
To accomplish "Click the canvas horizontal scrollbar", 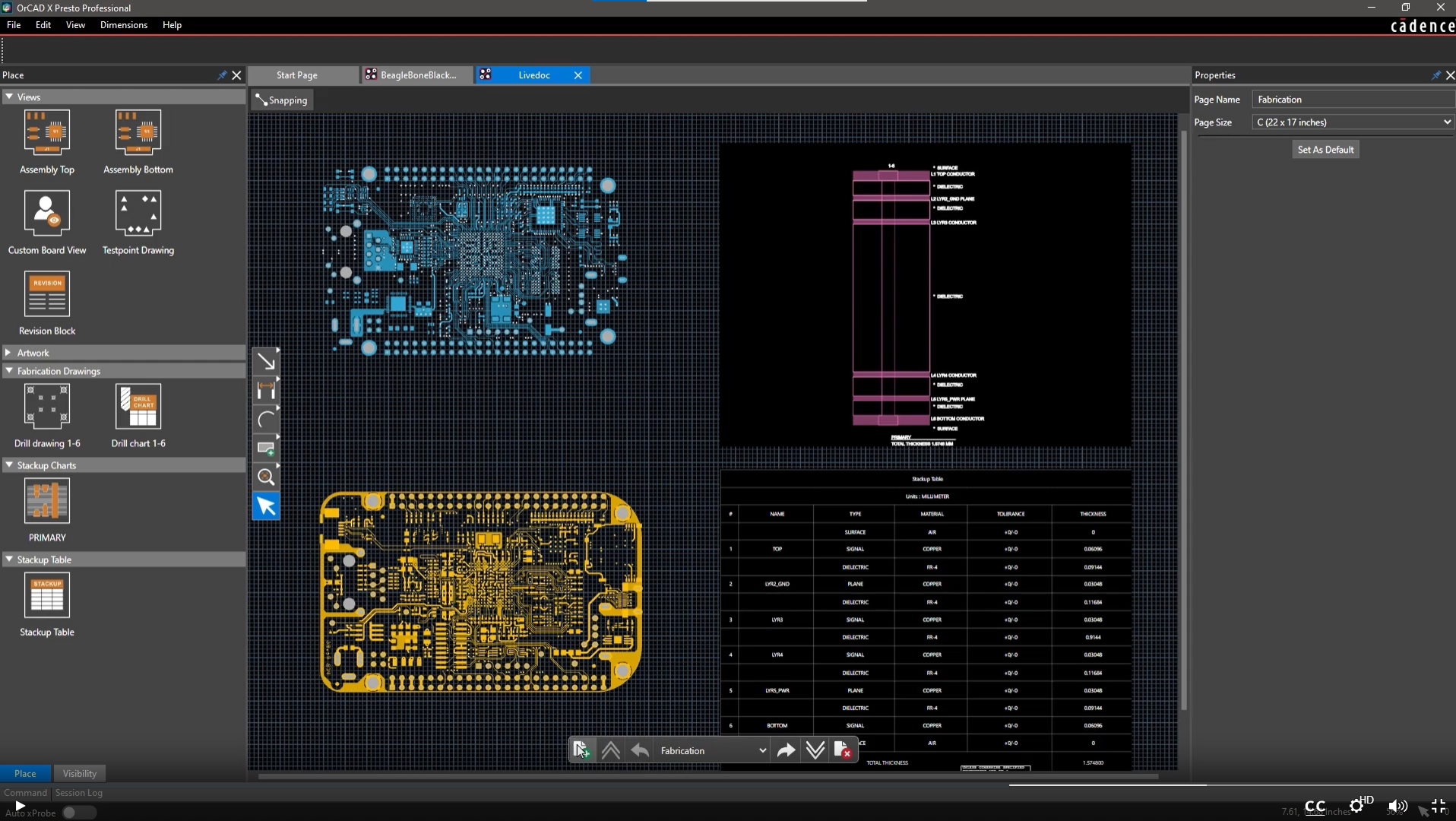I will (x=708, y=777).
